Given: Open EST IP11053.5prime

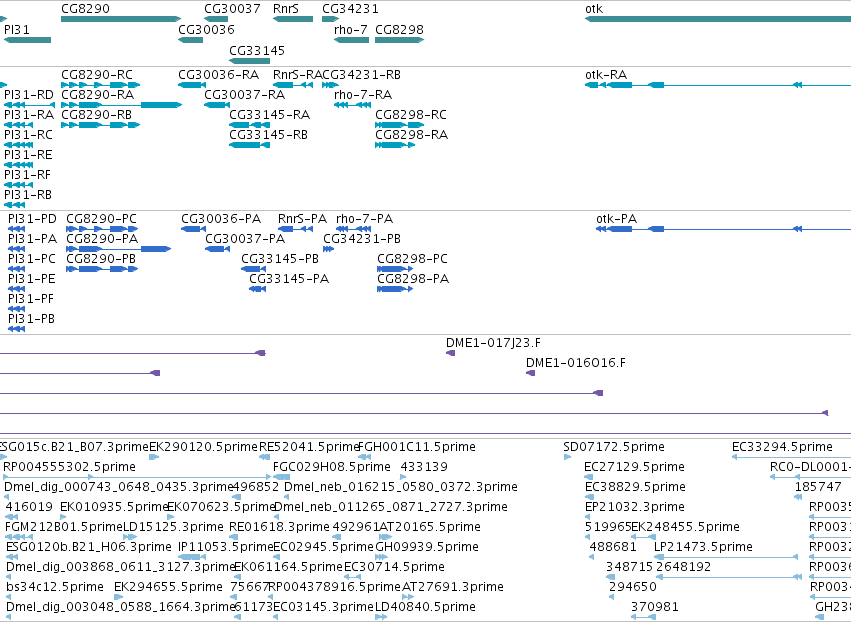Looking at the screenshot, I should pyautogui.click(x=225, y=547).
